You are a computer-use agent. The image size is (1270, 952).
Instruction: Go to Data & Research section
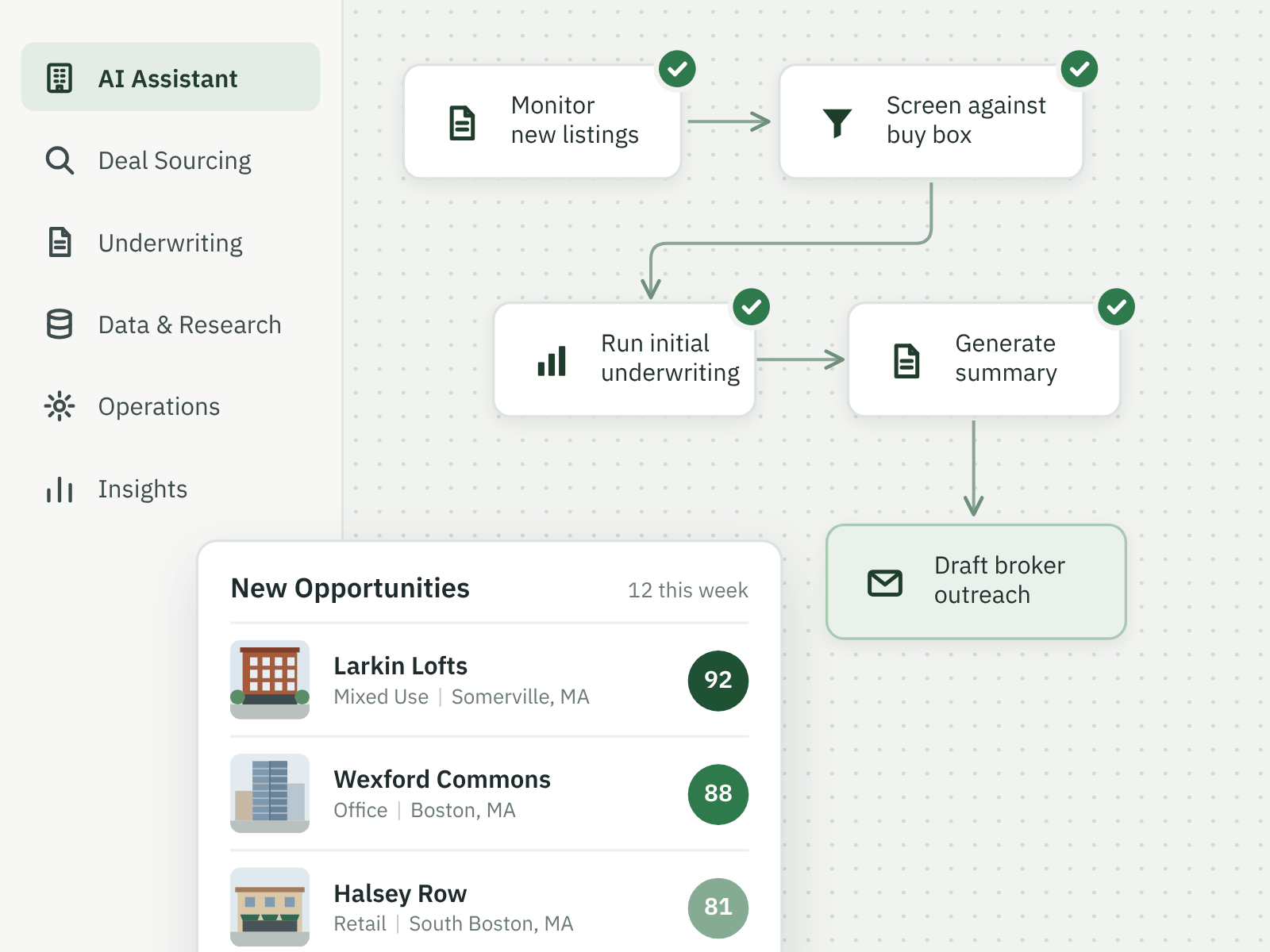190,324
